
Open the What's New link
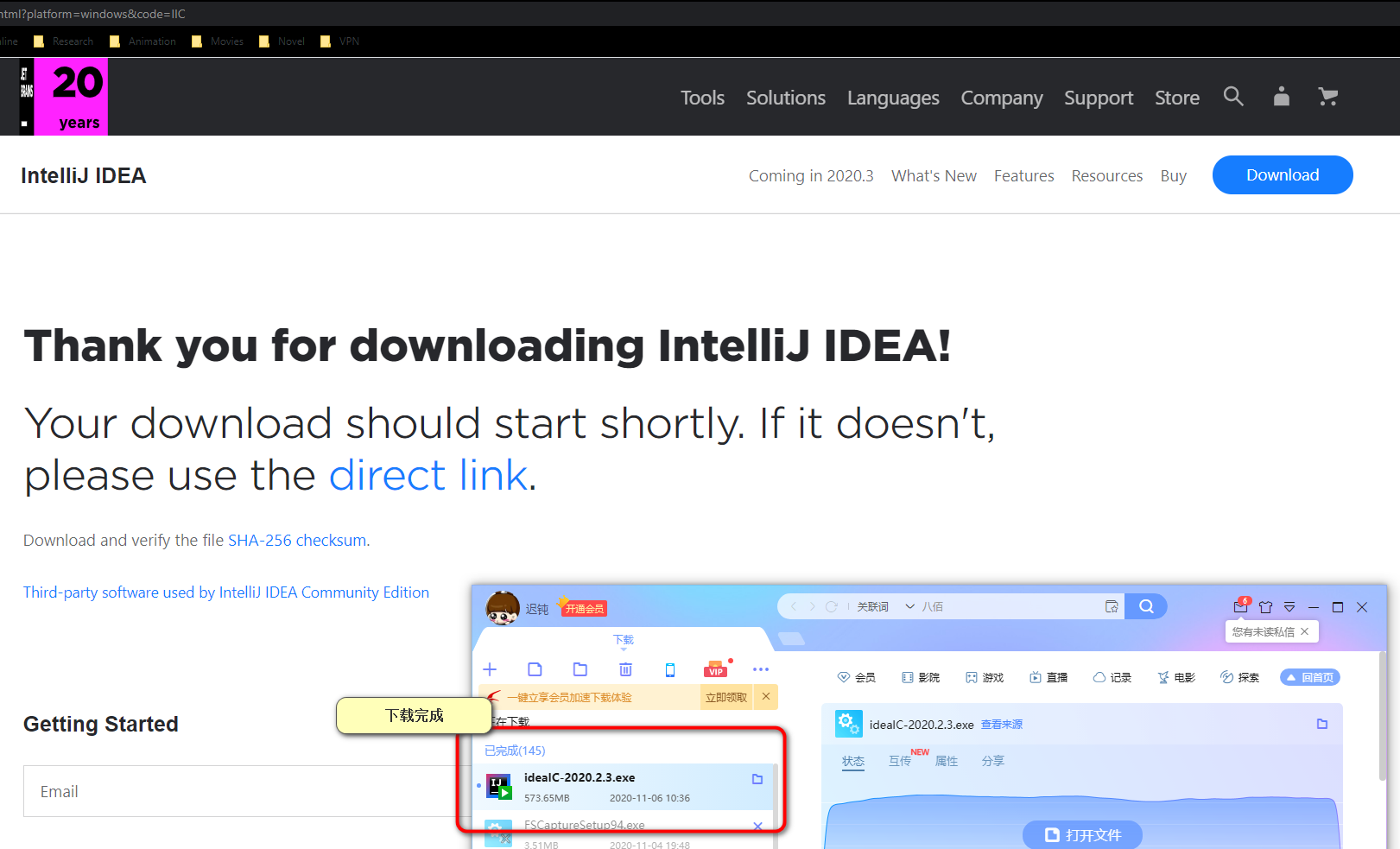934,175
